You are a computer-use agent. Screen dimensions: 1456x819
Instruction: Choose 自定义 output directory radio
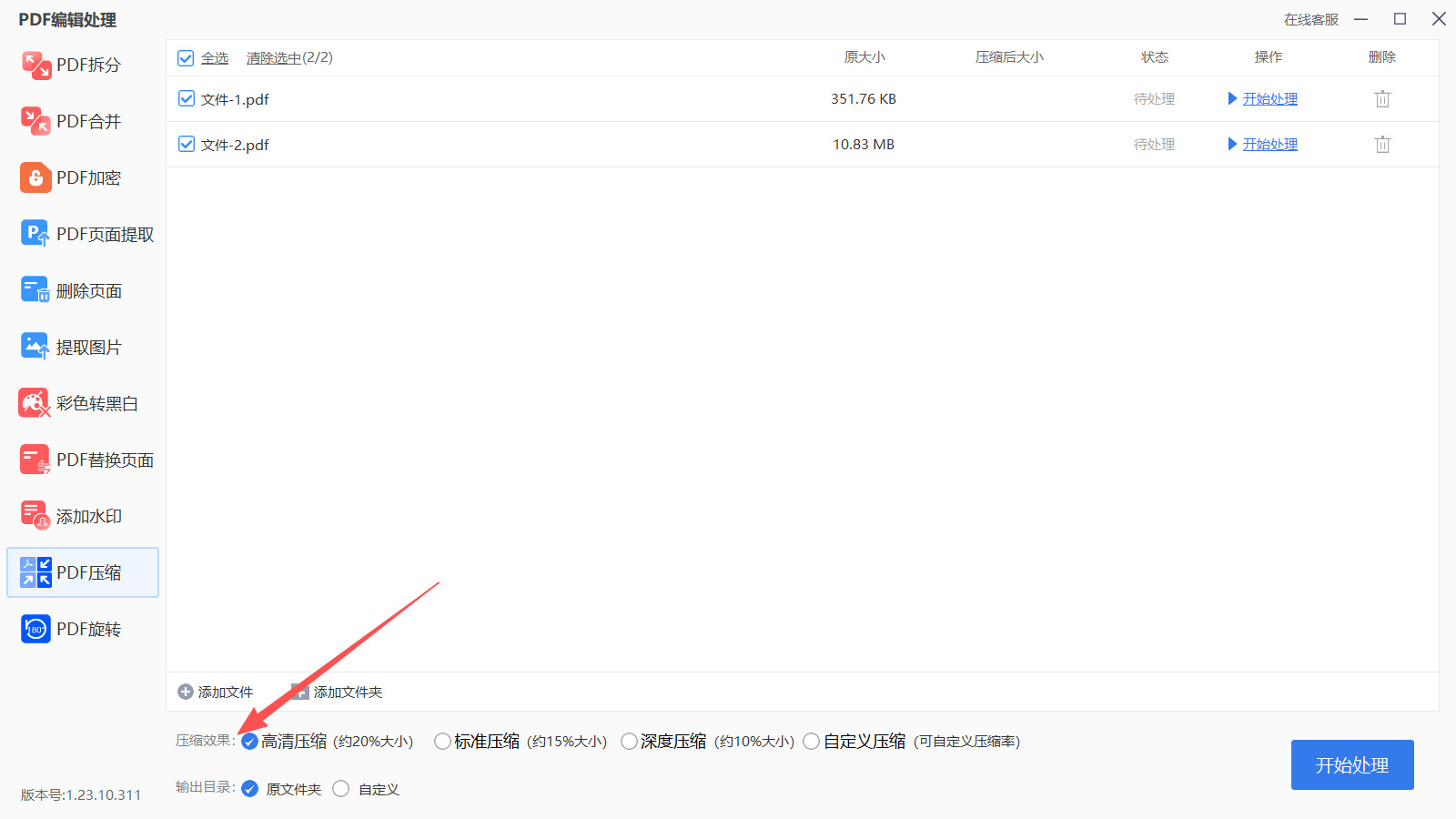pos(341,789)
